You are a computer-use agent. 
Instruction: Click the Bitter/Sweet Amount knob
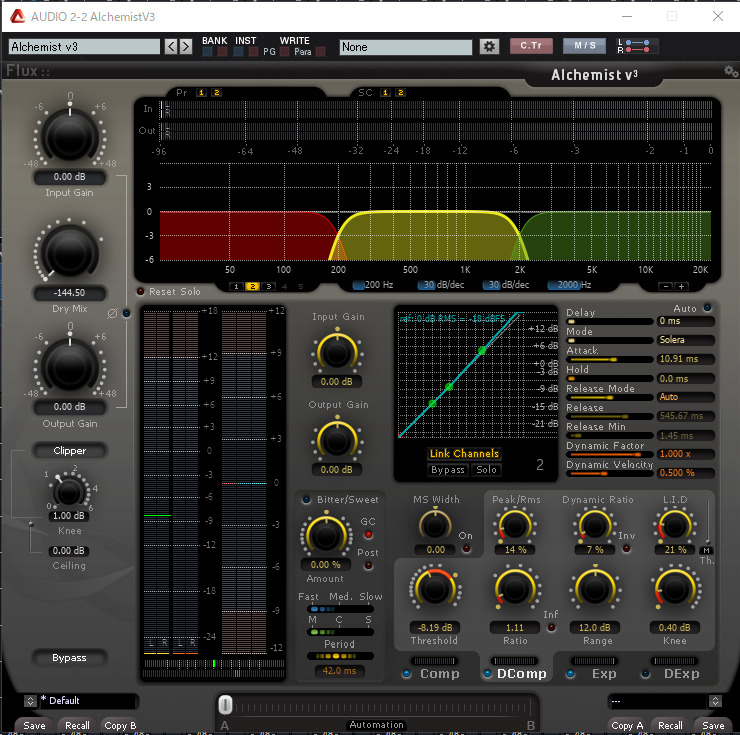(x=326, y=536)
